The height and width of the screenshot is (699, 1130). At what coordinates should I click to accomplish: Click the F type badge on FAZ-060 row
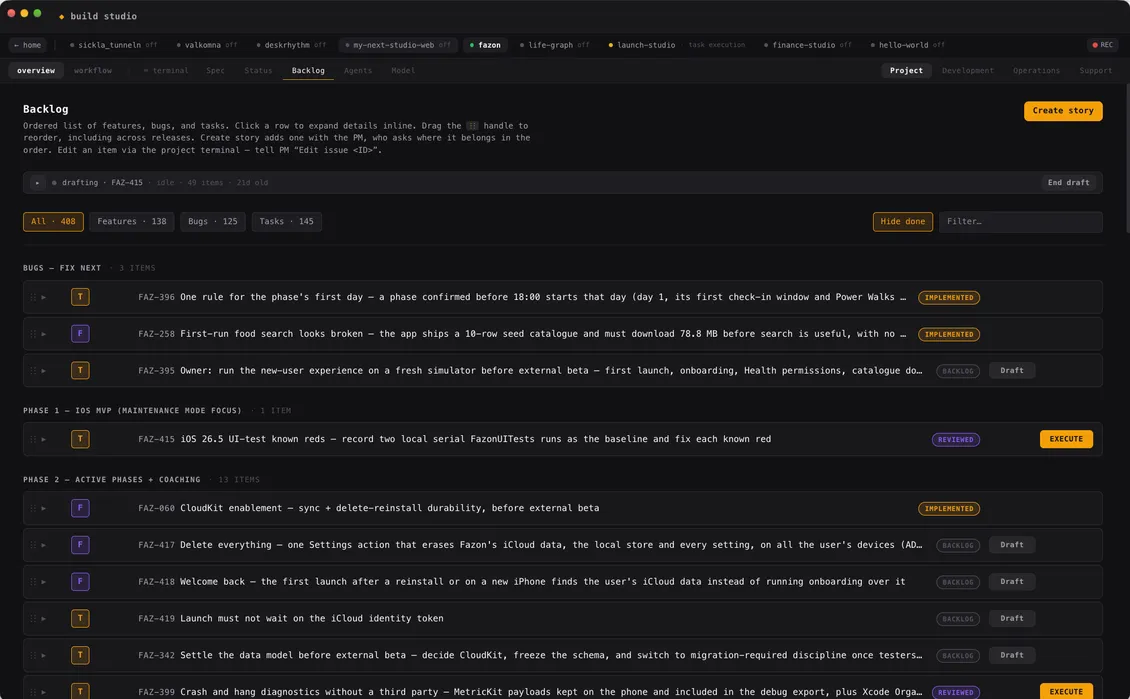80,508
